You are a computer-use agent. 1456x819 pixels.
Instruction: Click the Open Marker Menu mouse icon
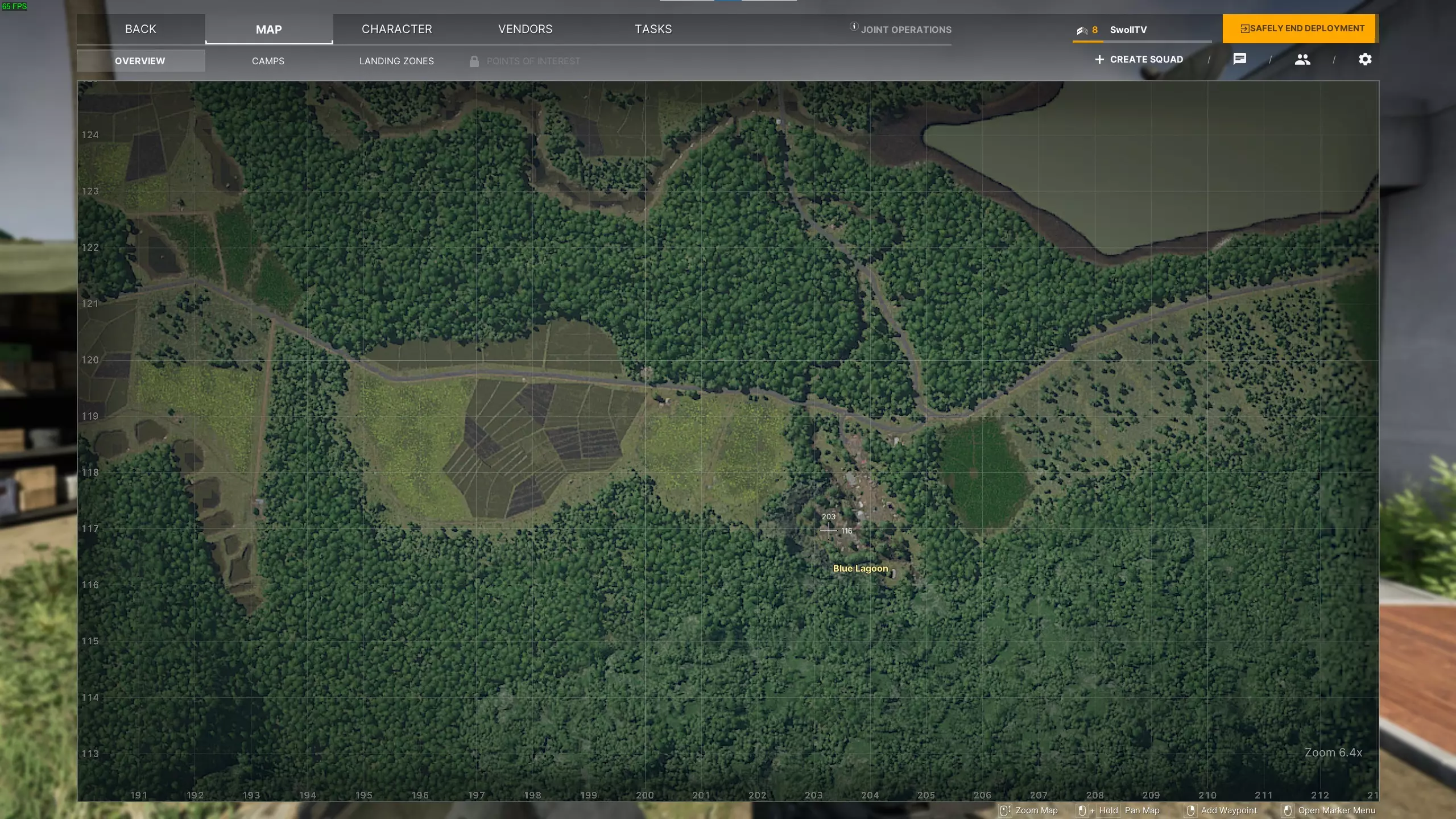click(1288, 810)
